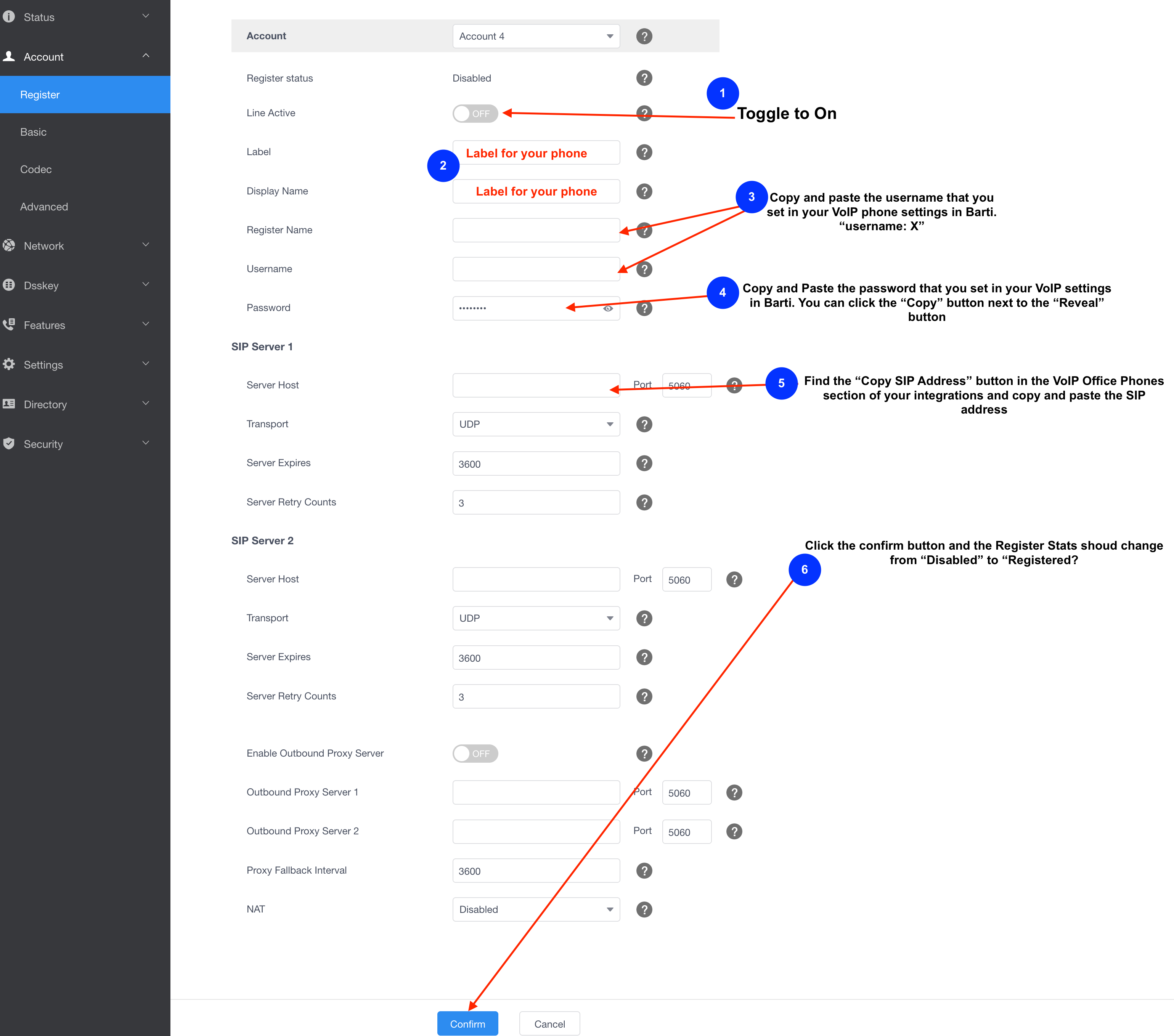
Task: Open help for SIP Server 2 Server Host
Action: click(x=734, y=579)
